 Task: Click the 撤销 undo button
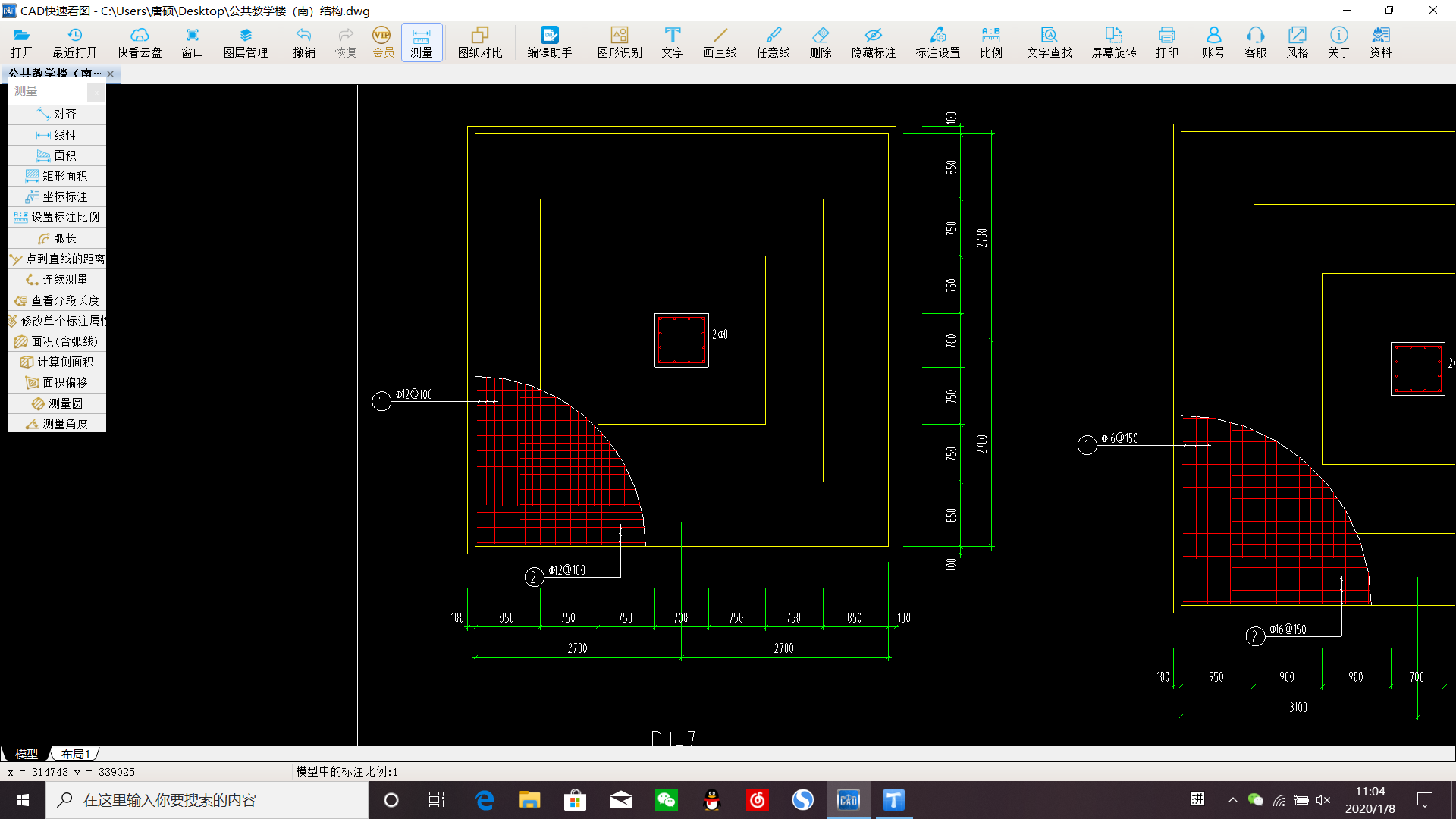point(304,42)
